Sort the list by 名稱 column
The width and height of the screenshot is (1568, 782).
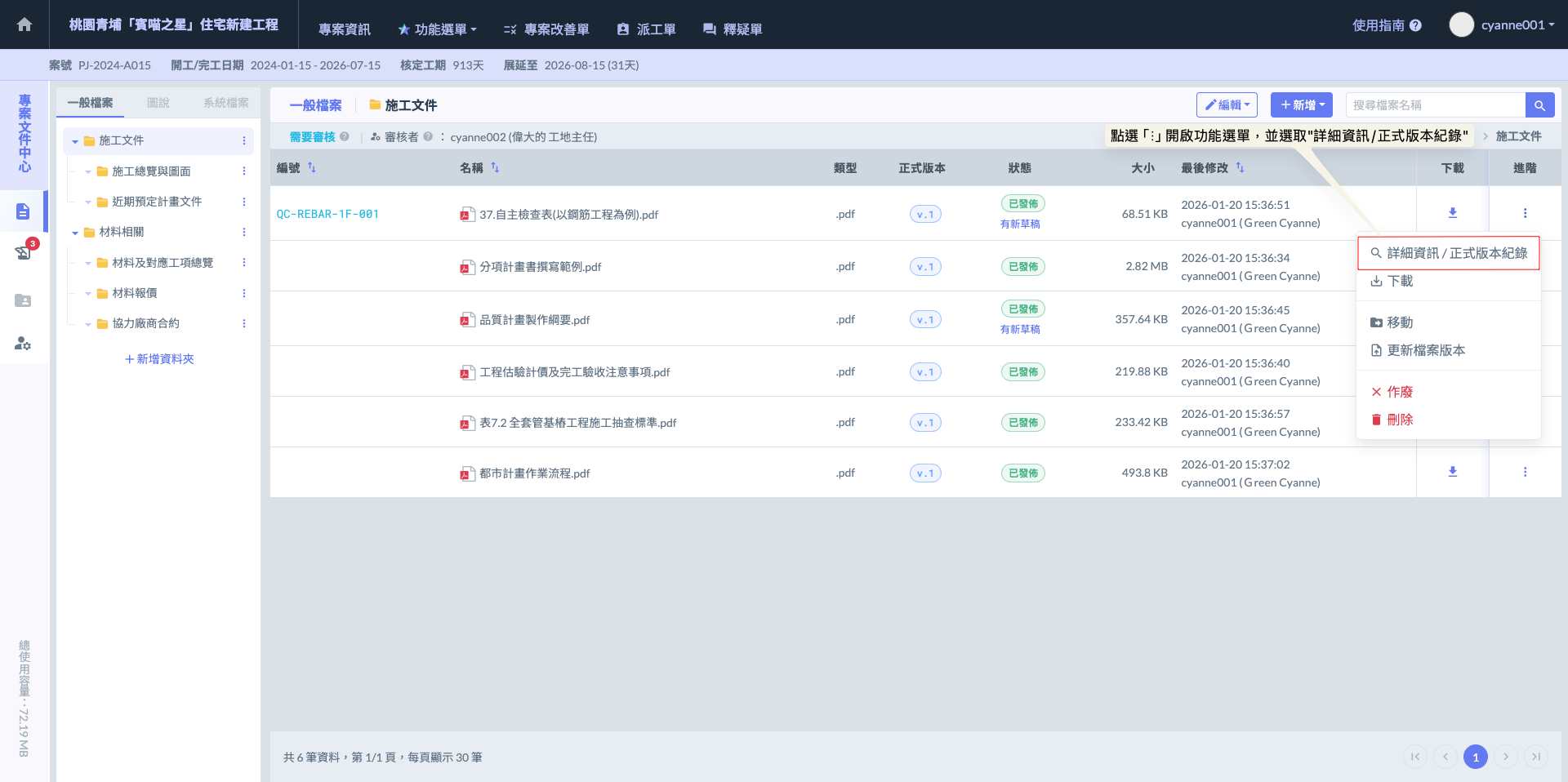(x=495, y=167)
